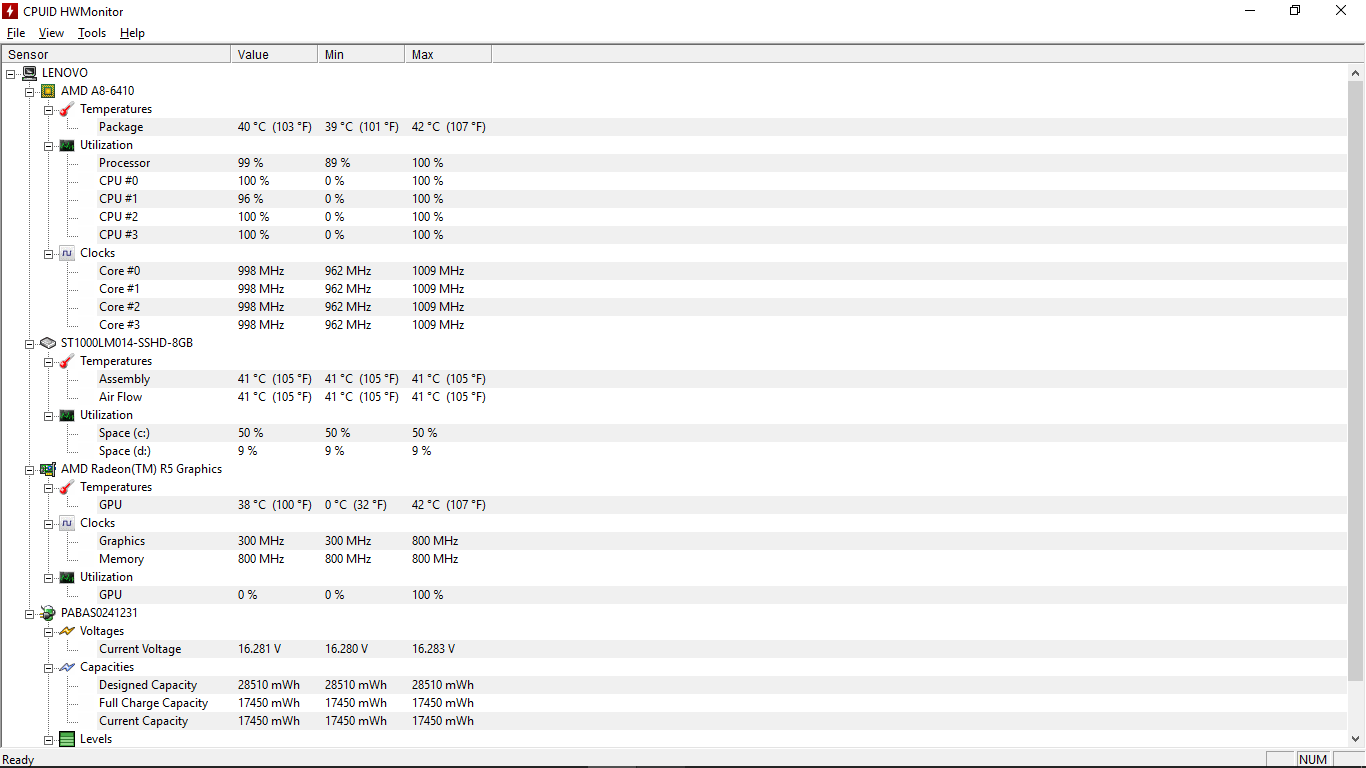
Task: Click the PABAS0241231 battery icon
Action: point(48,613)
